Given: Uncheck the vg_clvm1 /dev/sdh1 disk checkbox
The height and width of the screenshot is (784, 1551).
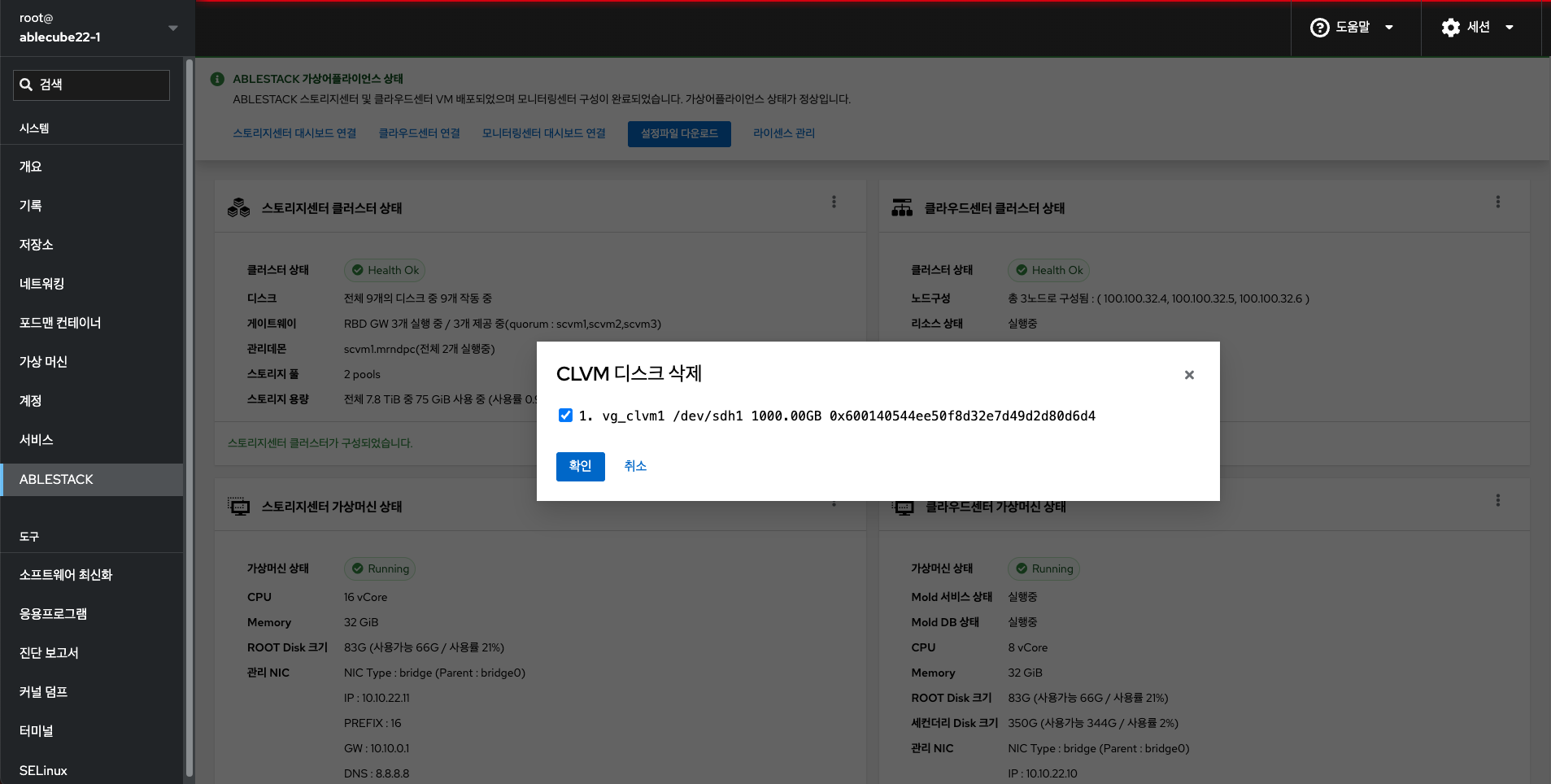Looking at the screenshot, I should 565,416.
